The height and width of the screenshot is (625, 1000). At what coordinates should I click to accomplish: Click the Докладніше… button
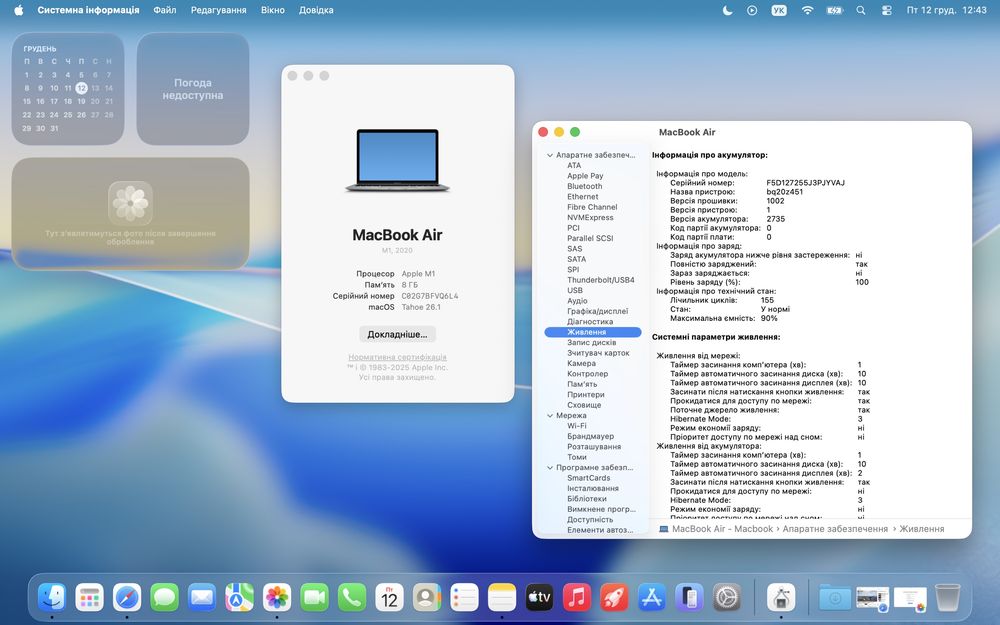click(x=397, y=334)
